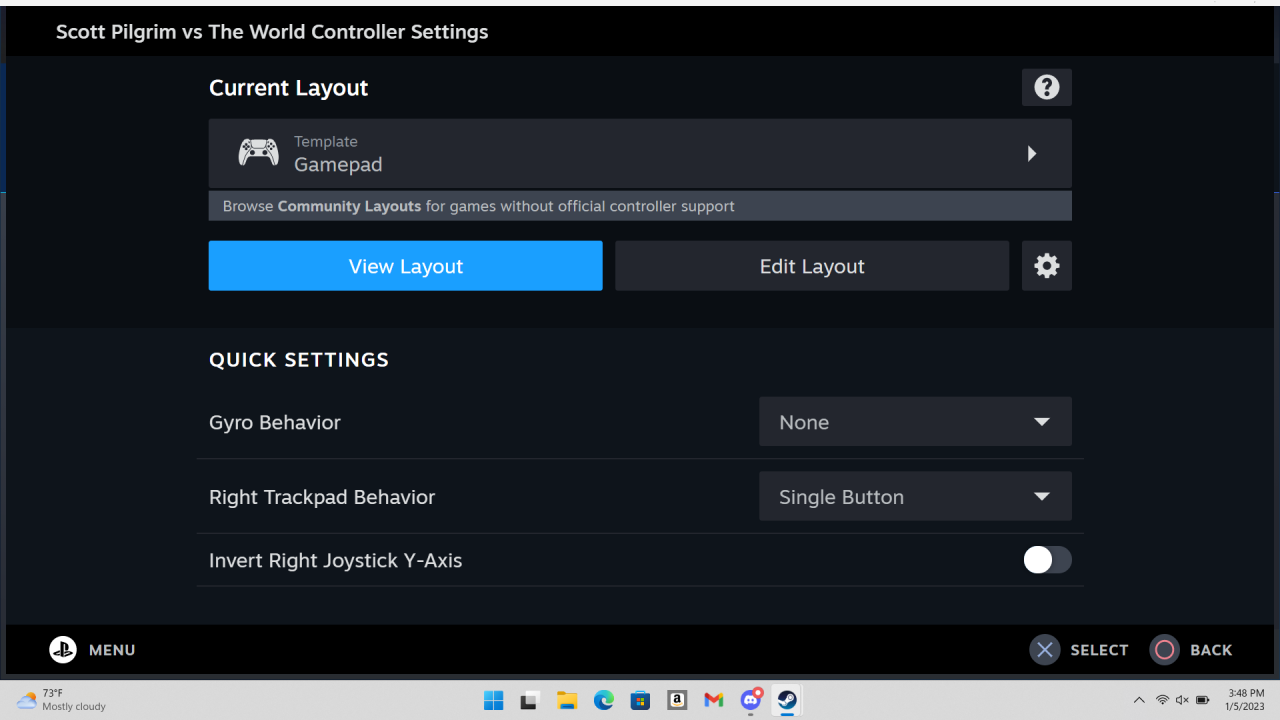
Task: Open the Right Trackpad Behavior dropdown
Action: (915, 497)
